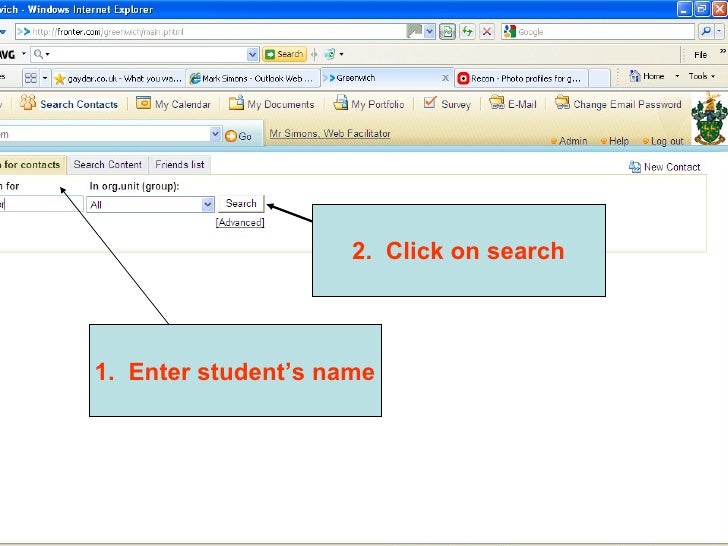Click the orange Go button
This screenshot has height=546, width=728.
[238, 136]
